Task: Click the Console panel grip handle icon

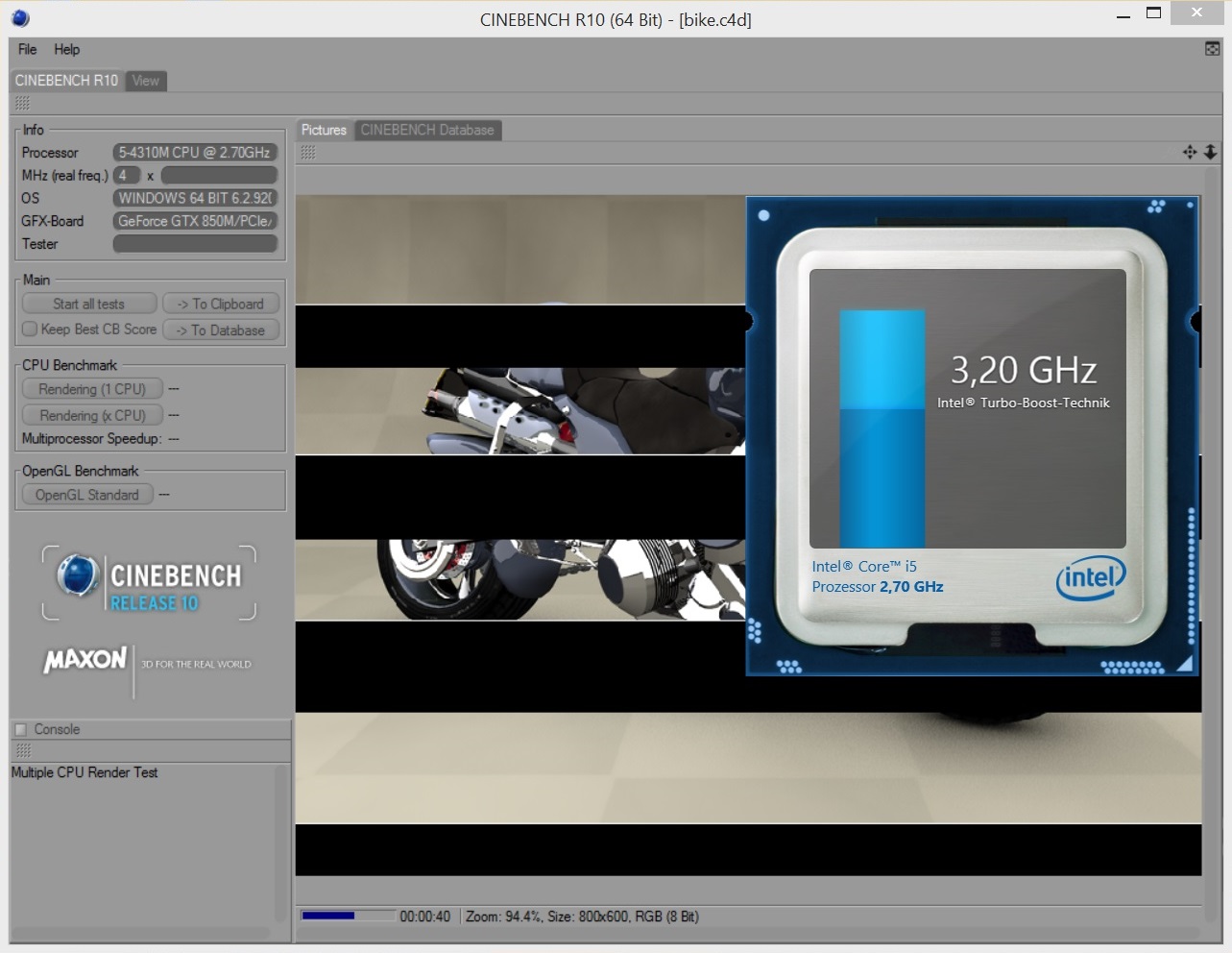Action: tap(23, 750)
